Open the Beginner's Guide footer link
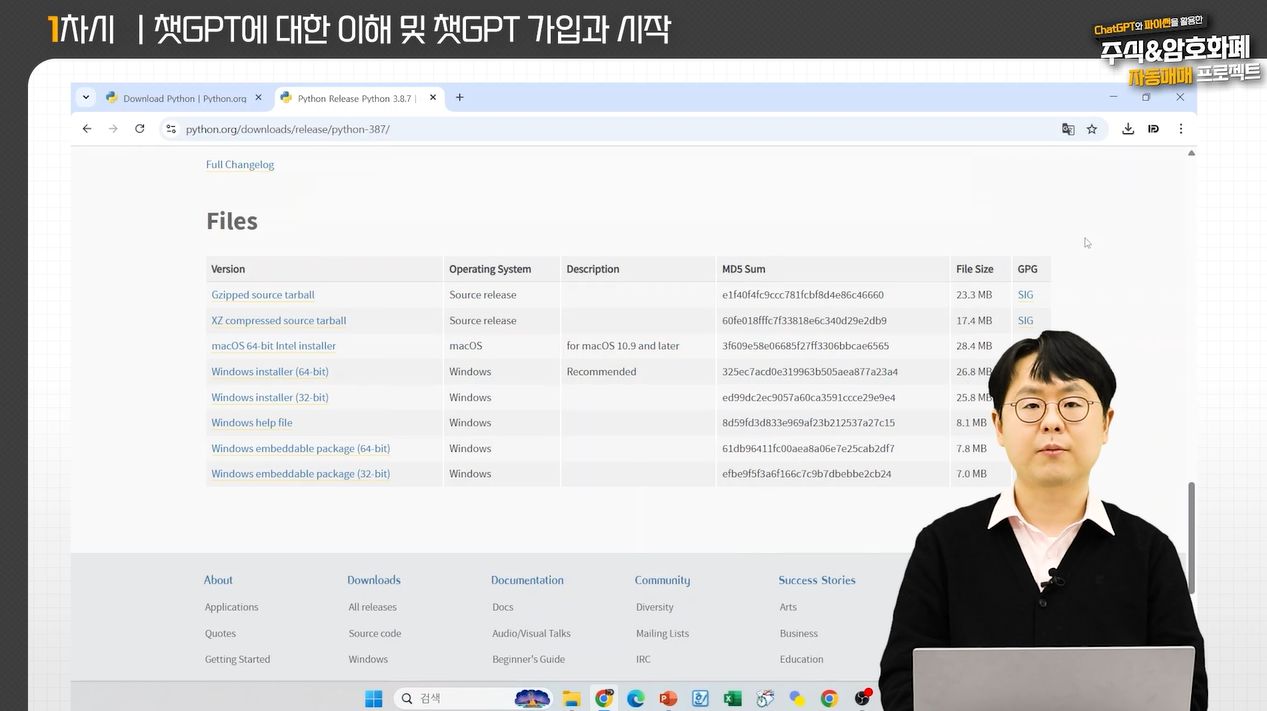The height and width of the screenshot is (711, 1267). pos(528,660)
